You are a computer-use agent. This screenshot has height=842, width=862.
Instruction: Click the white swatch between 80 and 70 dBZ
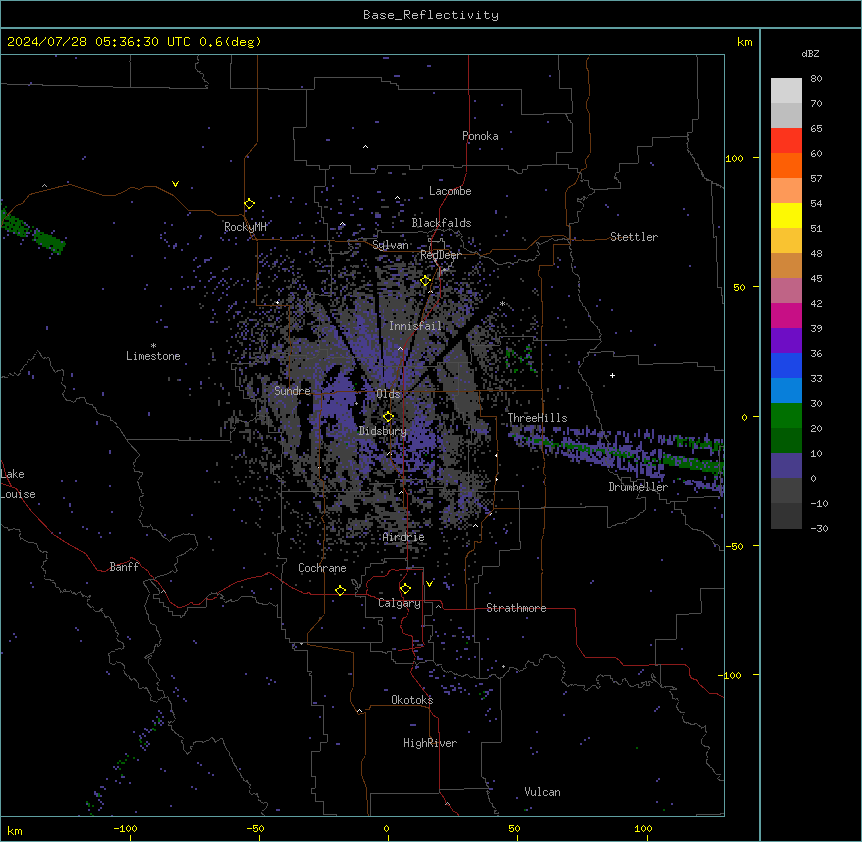(x=786, y=91)
